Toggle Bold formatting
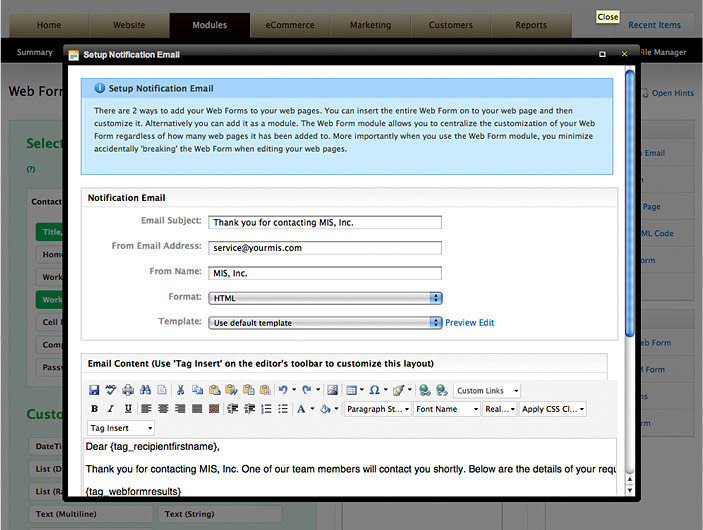Image resolution: width=703 pixels, height=530 pixels. (x=94, y=408)
